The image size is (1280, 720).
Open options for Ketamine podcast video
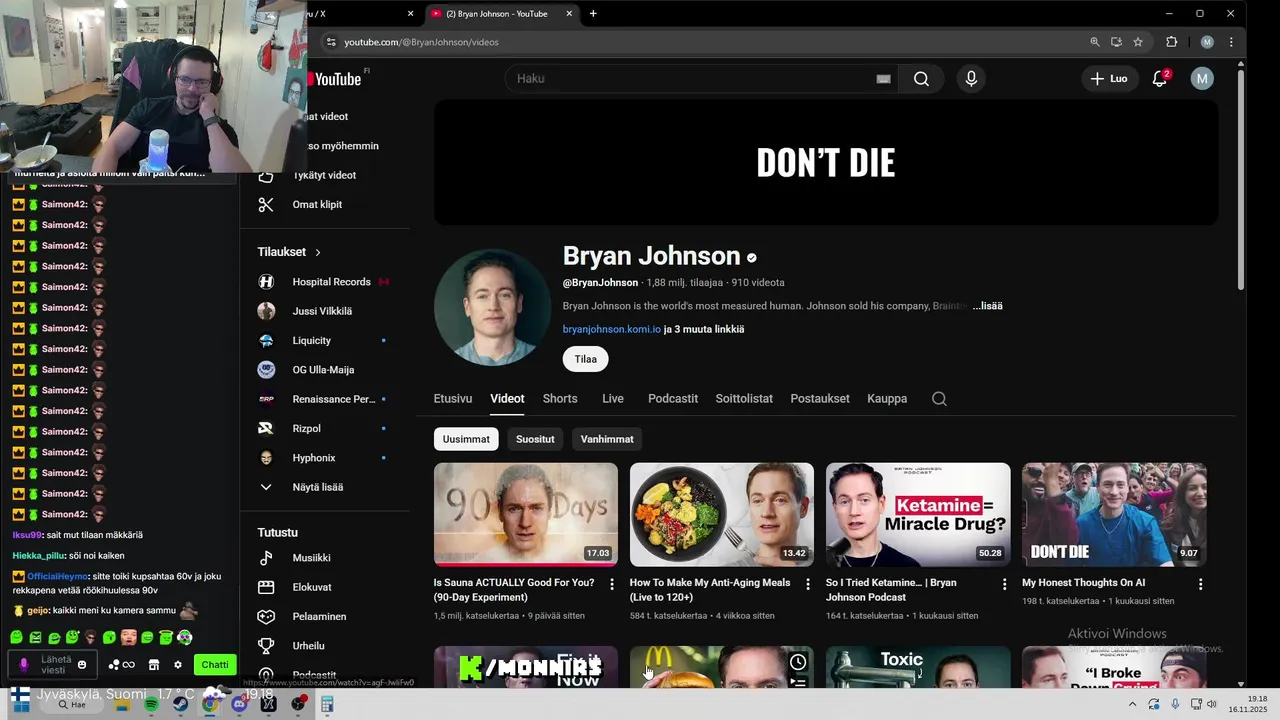click(x=1005, y=584)
